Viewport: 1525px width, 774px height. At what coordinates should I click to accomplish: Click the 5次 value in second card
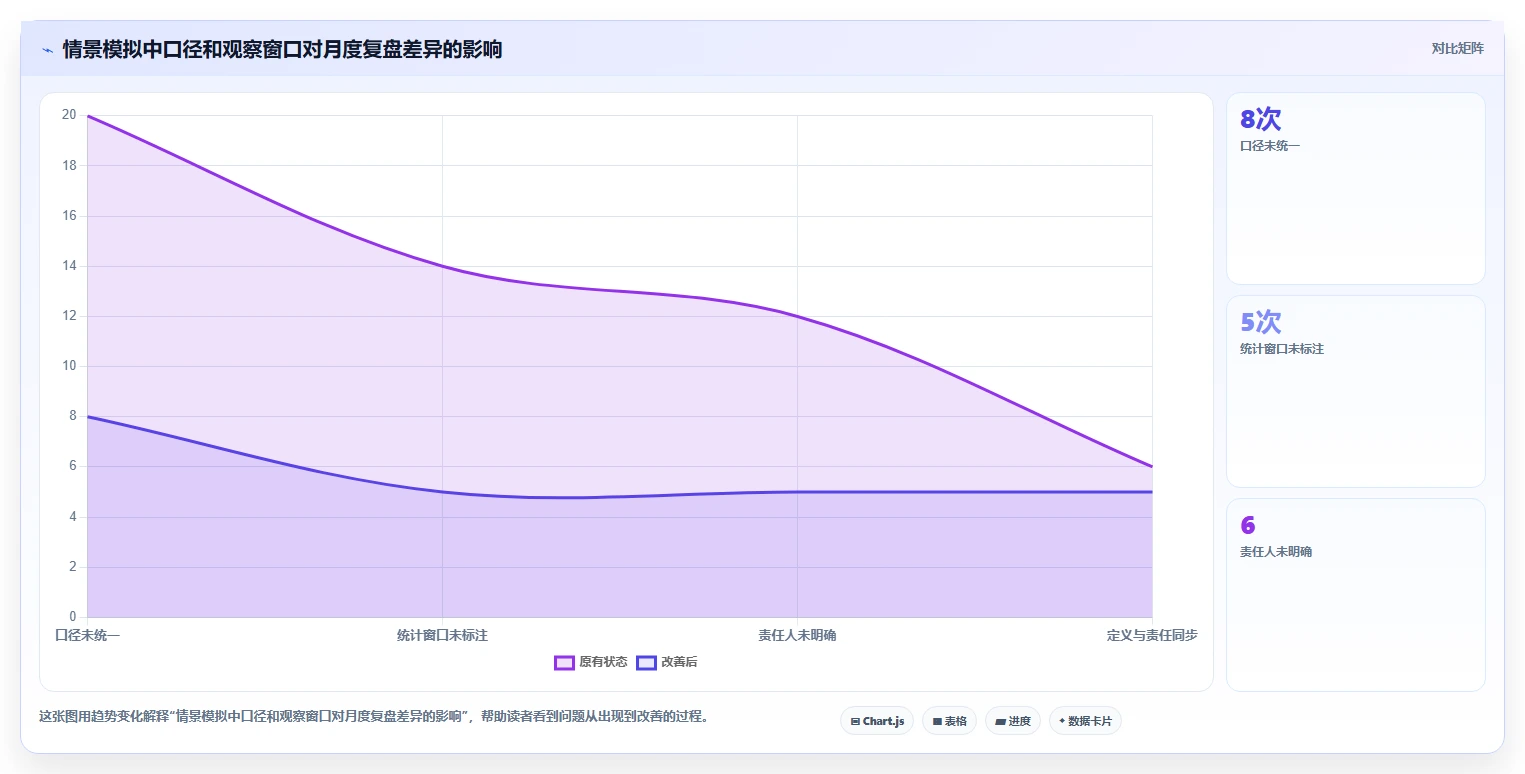(1260, 322)
